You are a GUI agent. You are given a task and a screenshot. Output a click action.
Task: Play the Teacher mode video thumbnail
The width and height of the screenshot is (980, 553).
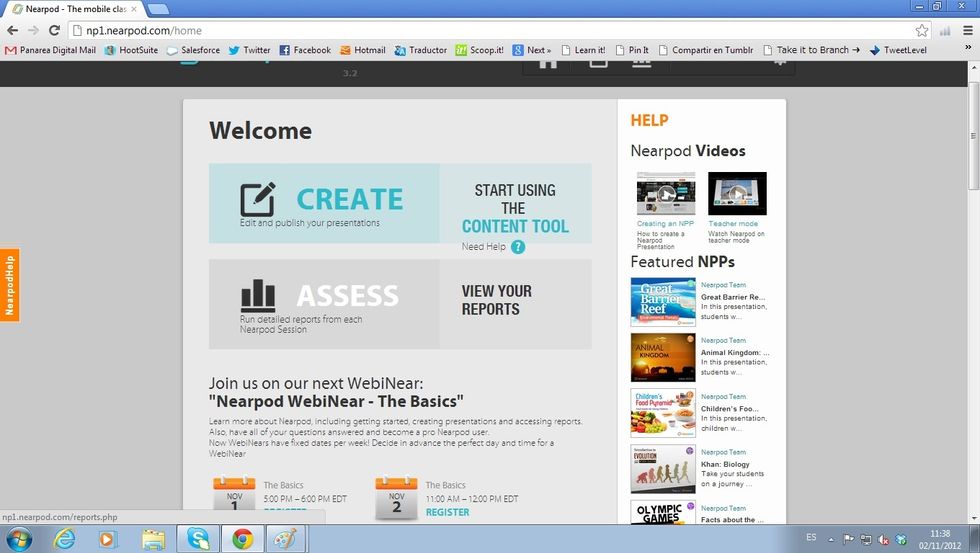click(737, 194)
